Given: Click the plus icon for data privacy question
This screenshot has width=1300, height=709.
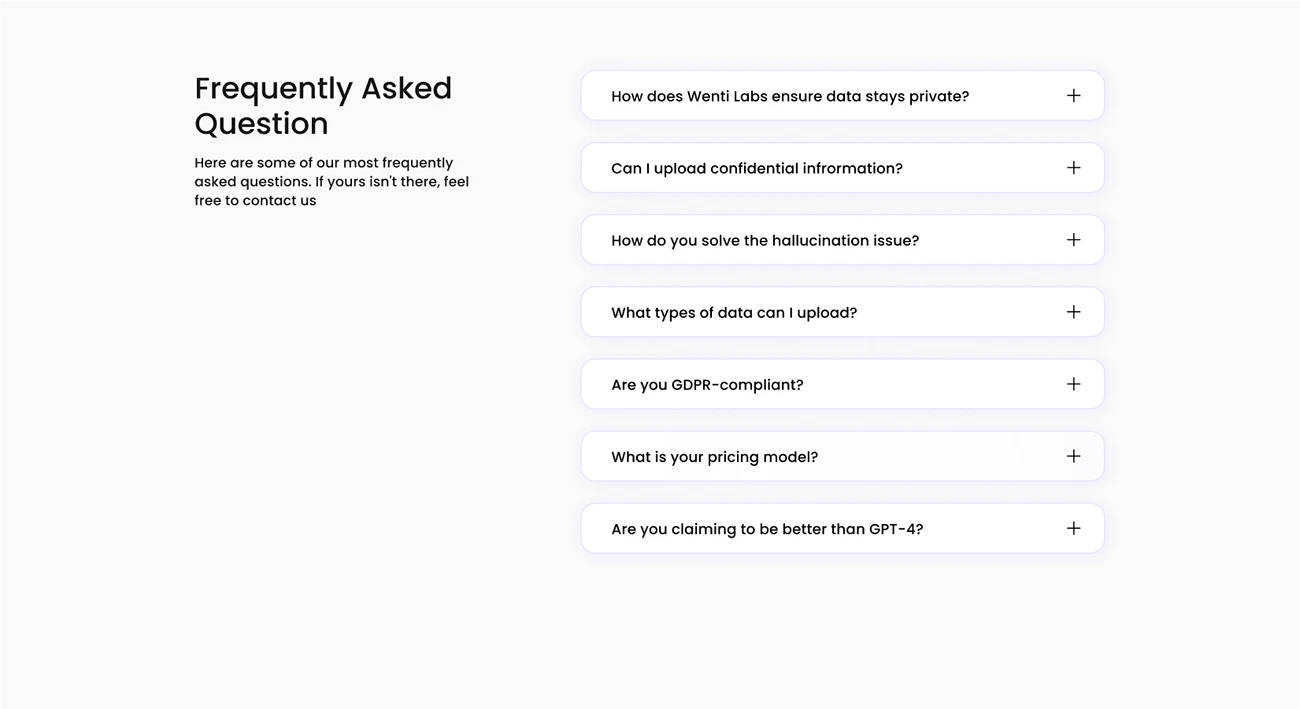Looking at the screenshot, I should coord(1073,96).
